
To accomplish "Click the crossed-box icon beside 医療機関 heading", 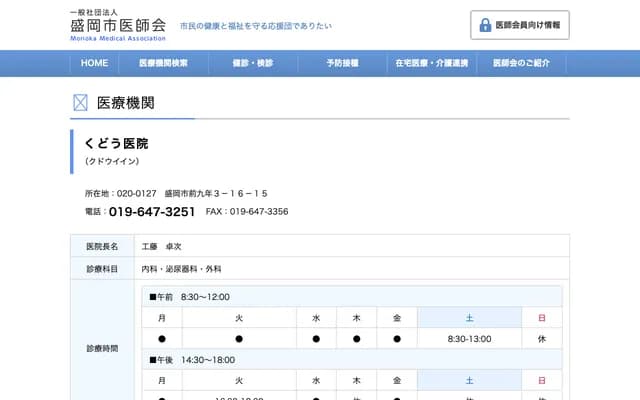I will click(x=80, y=103).
